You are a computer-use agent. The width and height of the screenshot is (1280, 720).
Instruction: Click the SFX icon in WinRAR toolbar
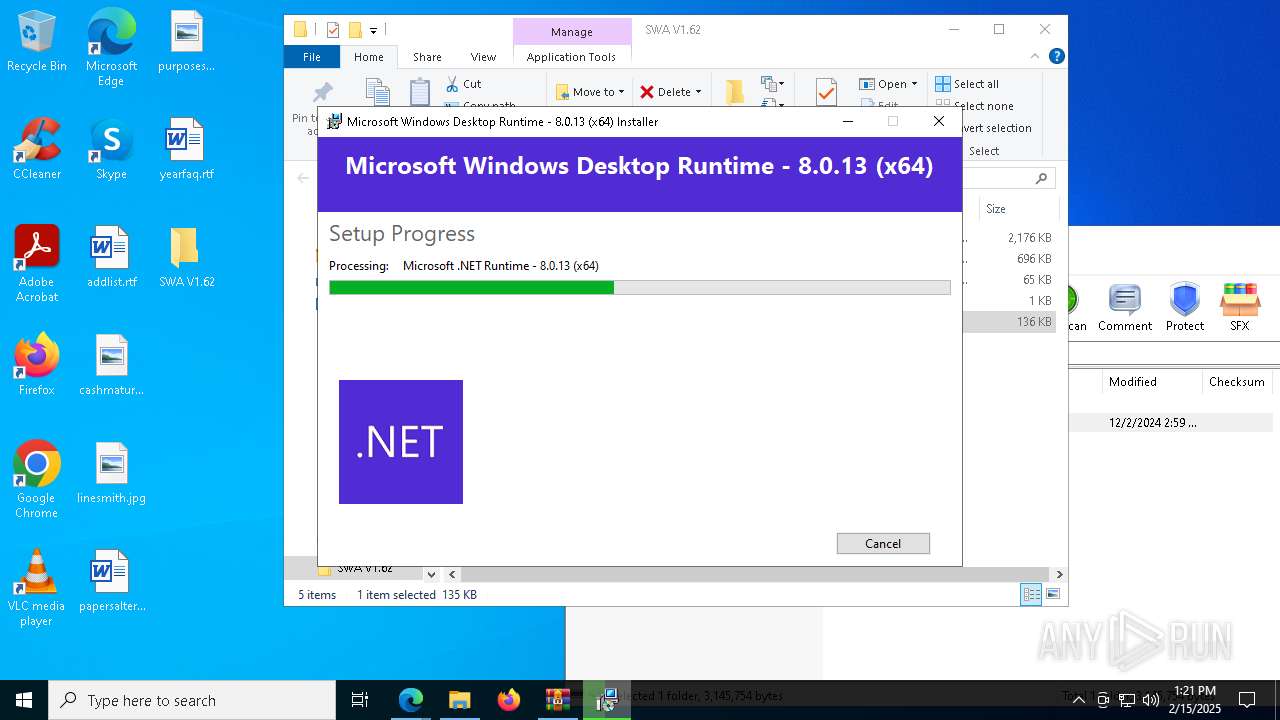tap(1239, 307)
